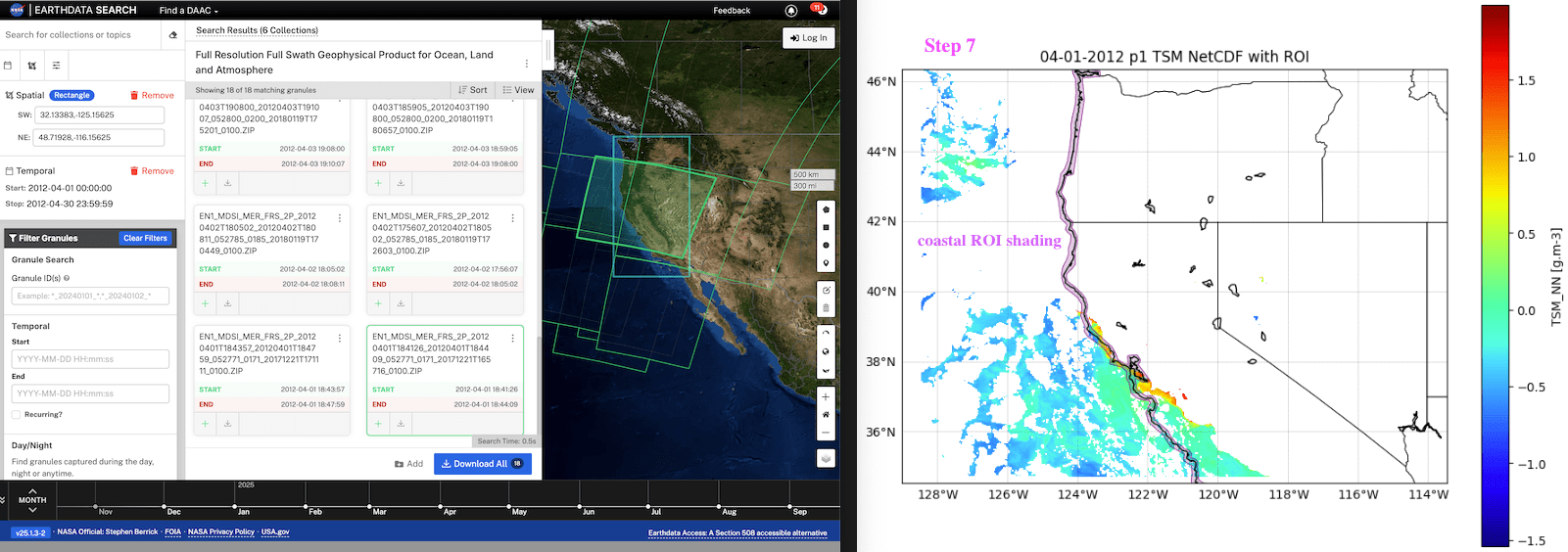Click the Log In button

(809, 37)
